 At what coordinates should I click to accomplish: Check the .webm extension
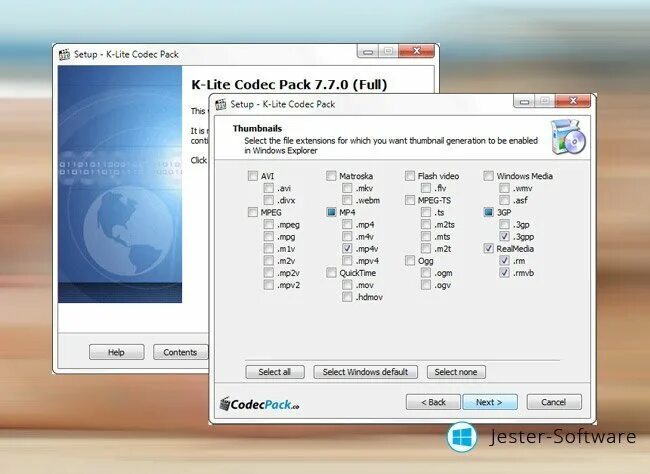tap(347, 200)
